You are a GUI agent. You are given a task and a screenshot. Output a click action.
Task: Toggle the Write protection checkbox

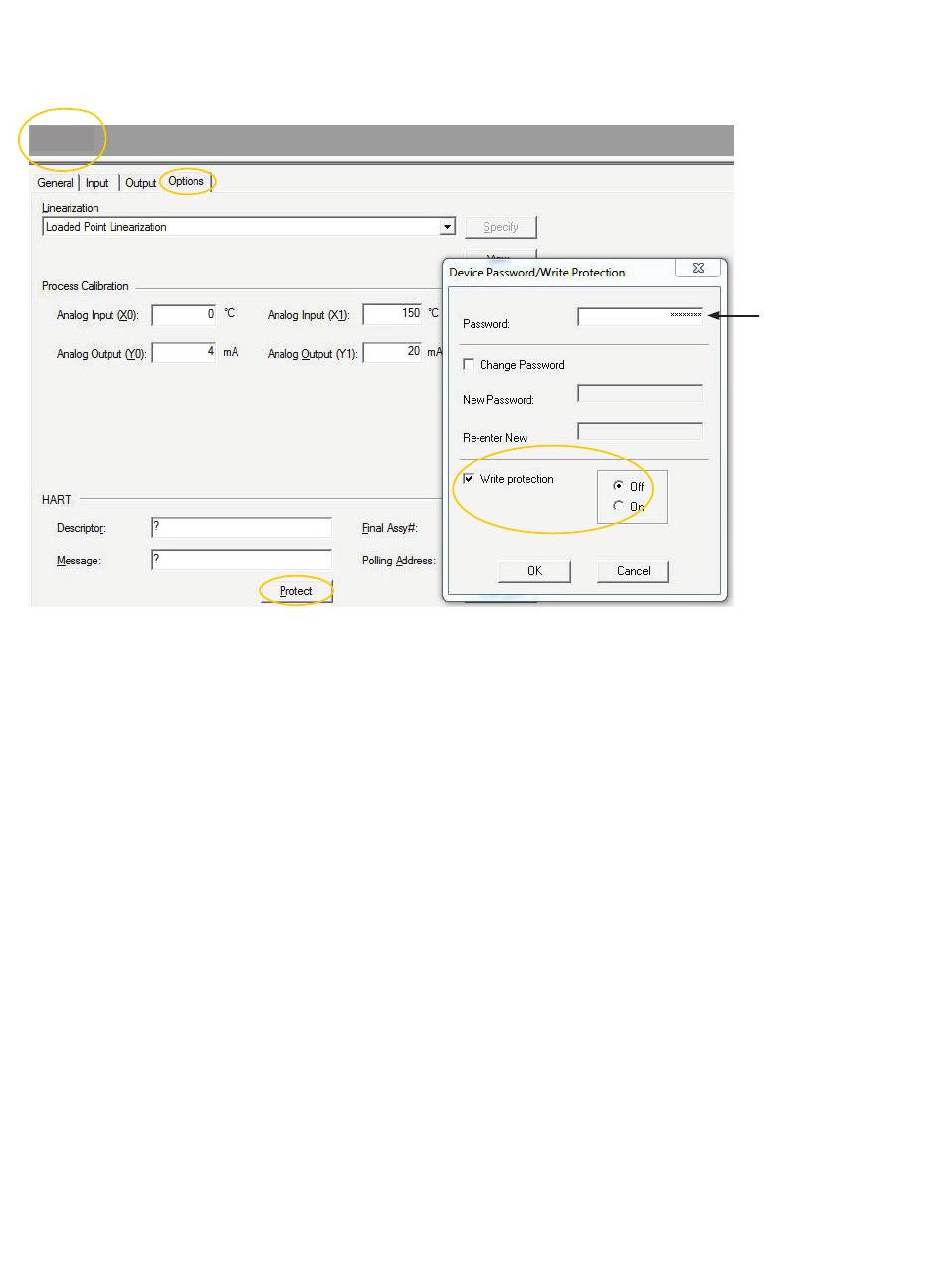[469, 478]
